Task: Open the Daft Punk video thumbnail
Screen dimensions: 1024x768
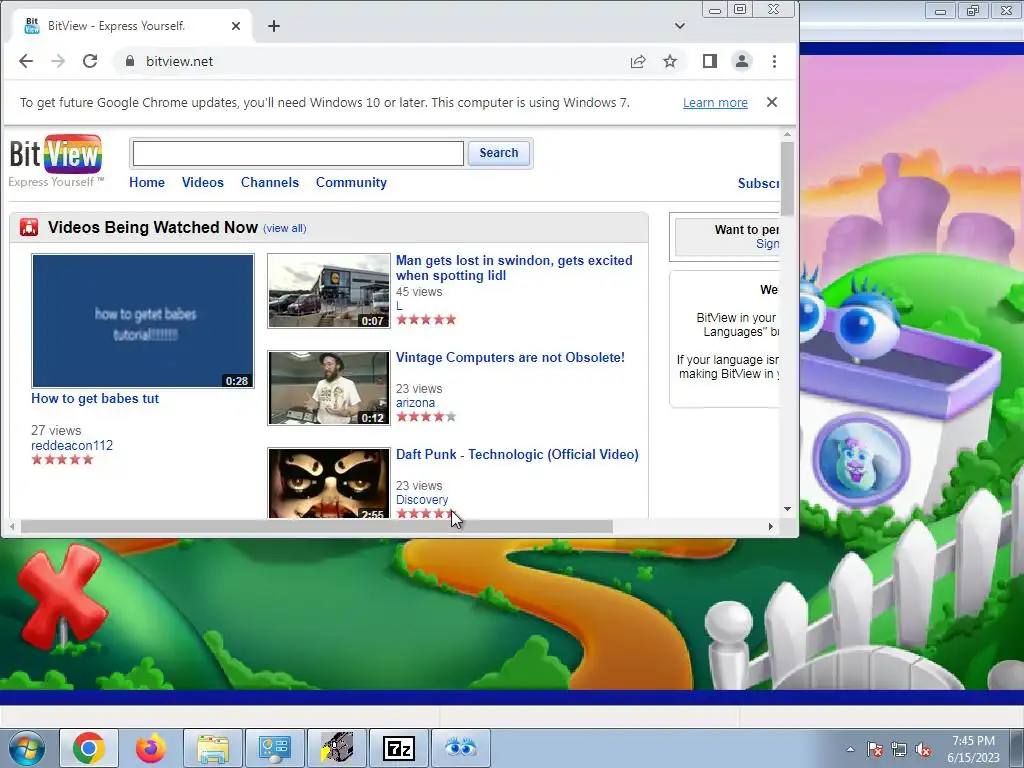Action: (x=329, y=483)
